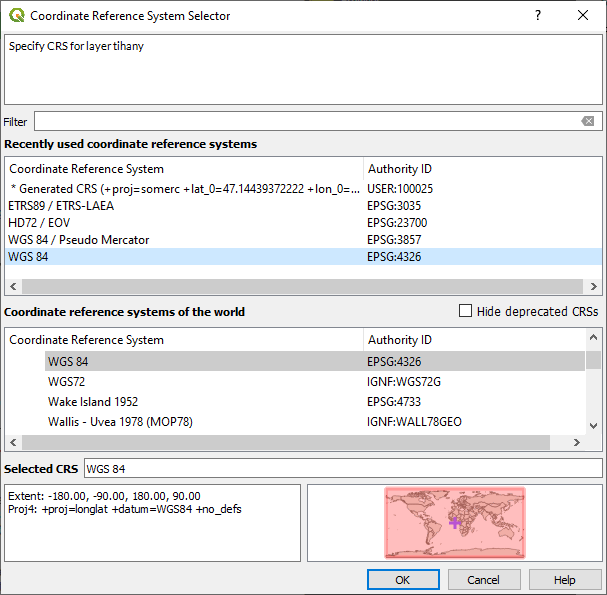The height and width of the screenshot is (595, 607).
Task: Select the Generated CRS USER:100025 row
Action: (x=304, y=189)
